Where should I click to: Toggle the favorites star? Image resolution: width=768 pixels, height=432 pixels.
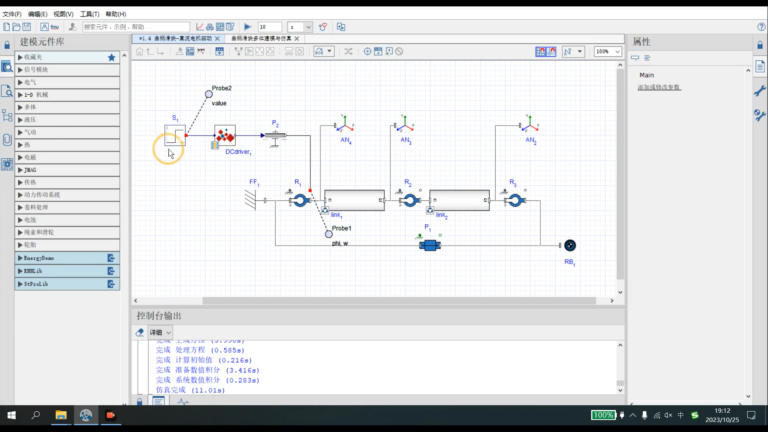click(x=112, y=57)
